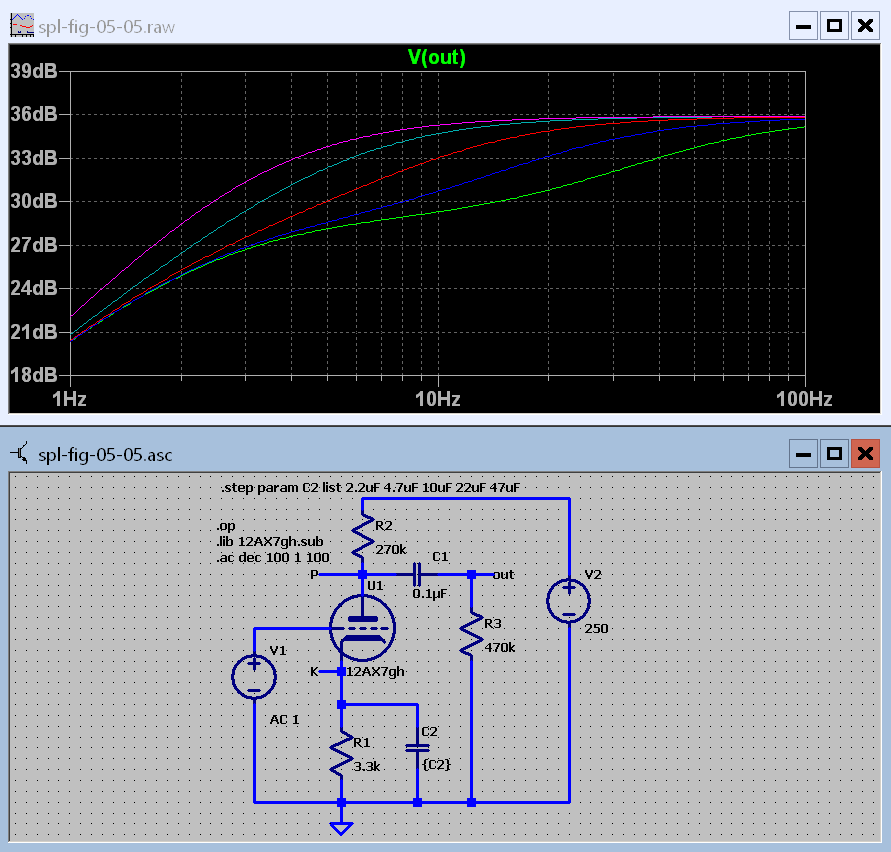Screen dimensions: 891x852
Task: Click the V2 supply voltage source symbol
Action: 569,600
